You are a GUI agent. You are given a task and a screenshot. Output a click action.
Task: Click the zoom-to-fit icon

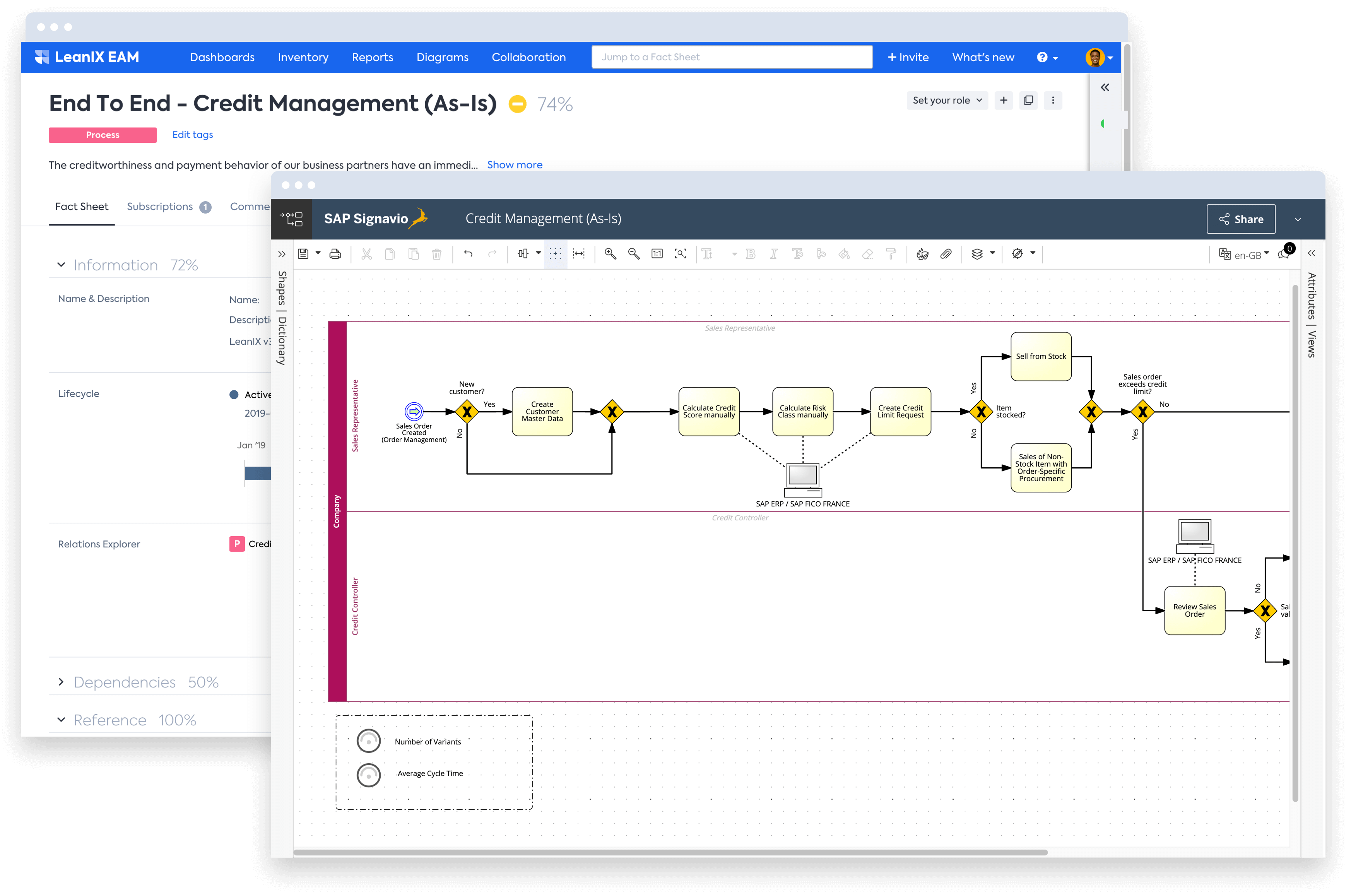pos(680,254)
